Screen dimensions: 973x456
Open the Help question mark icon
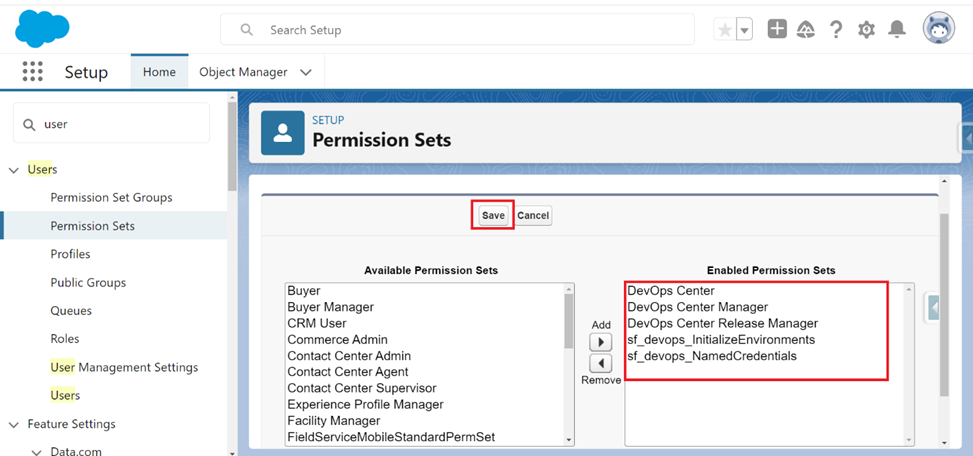[836, 29]
